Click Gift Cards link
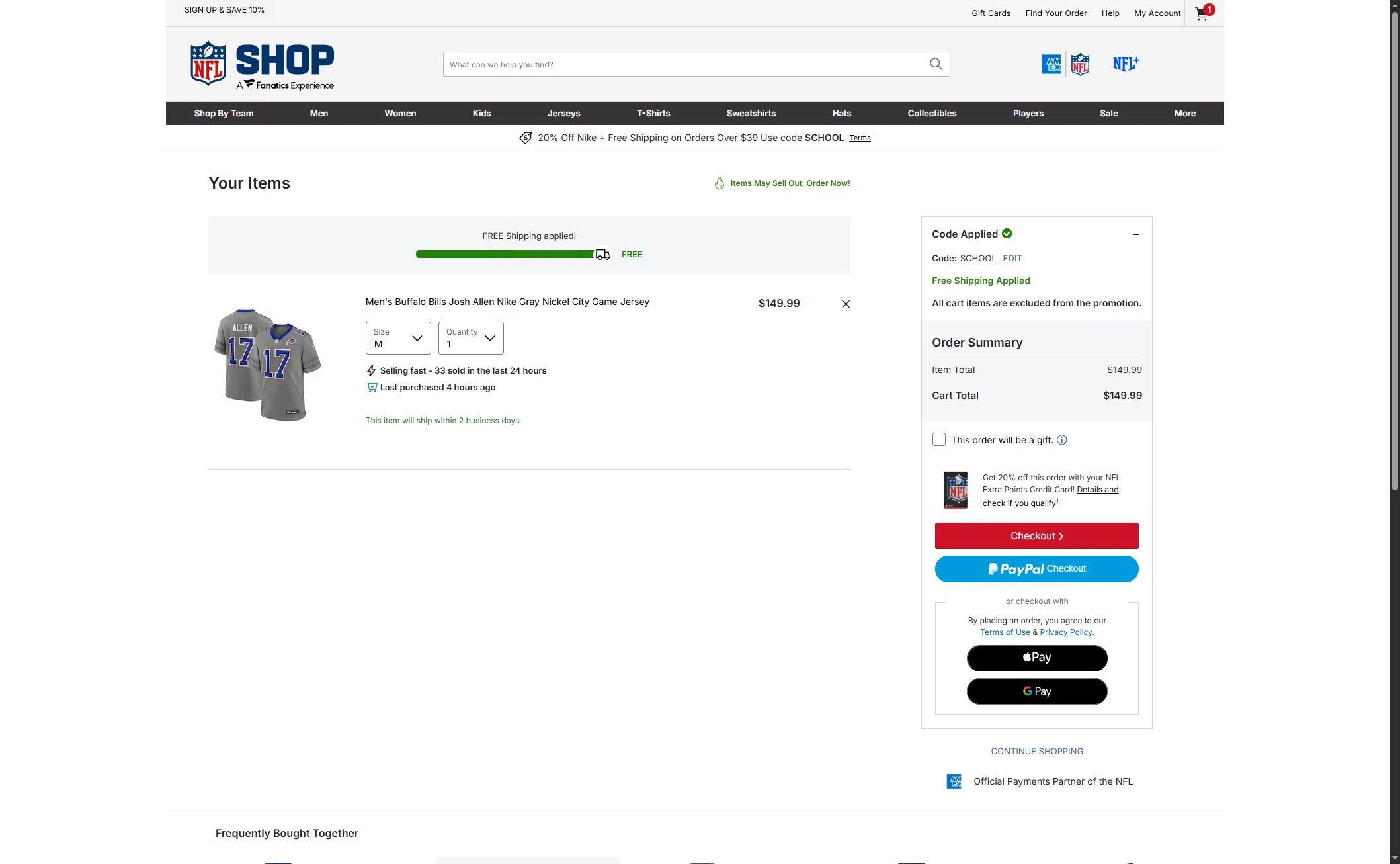This screenshot has height=864, width=1400. point(991,13)
